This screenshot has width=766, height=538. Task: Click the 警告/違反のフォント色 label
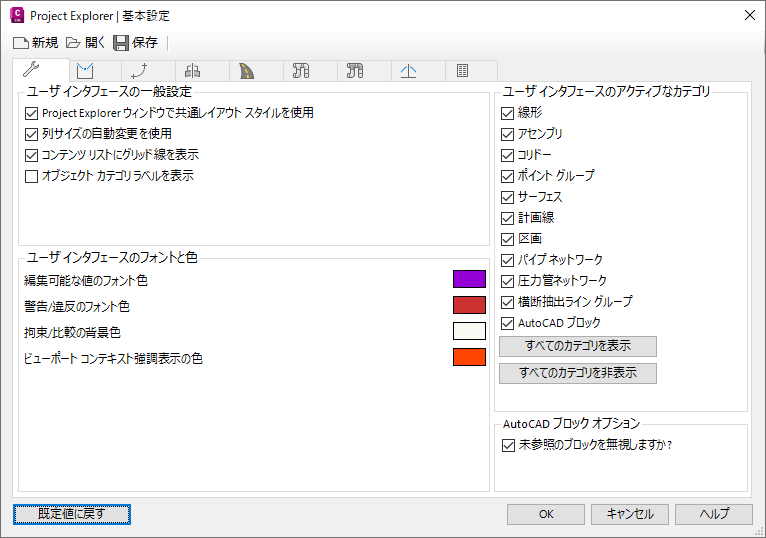click(77, 307)
